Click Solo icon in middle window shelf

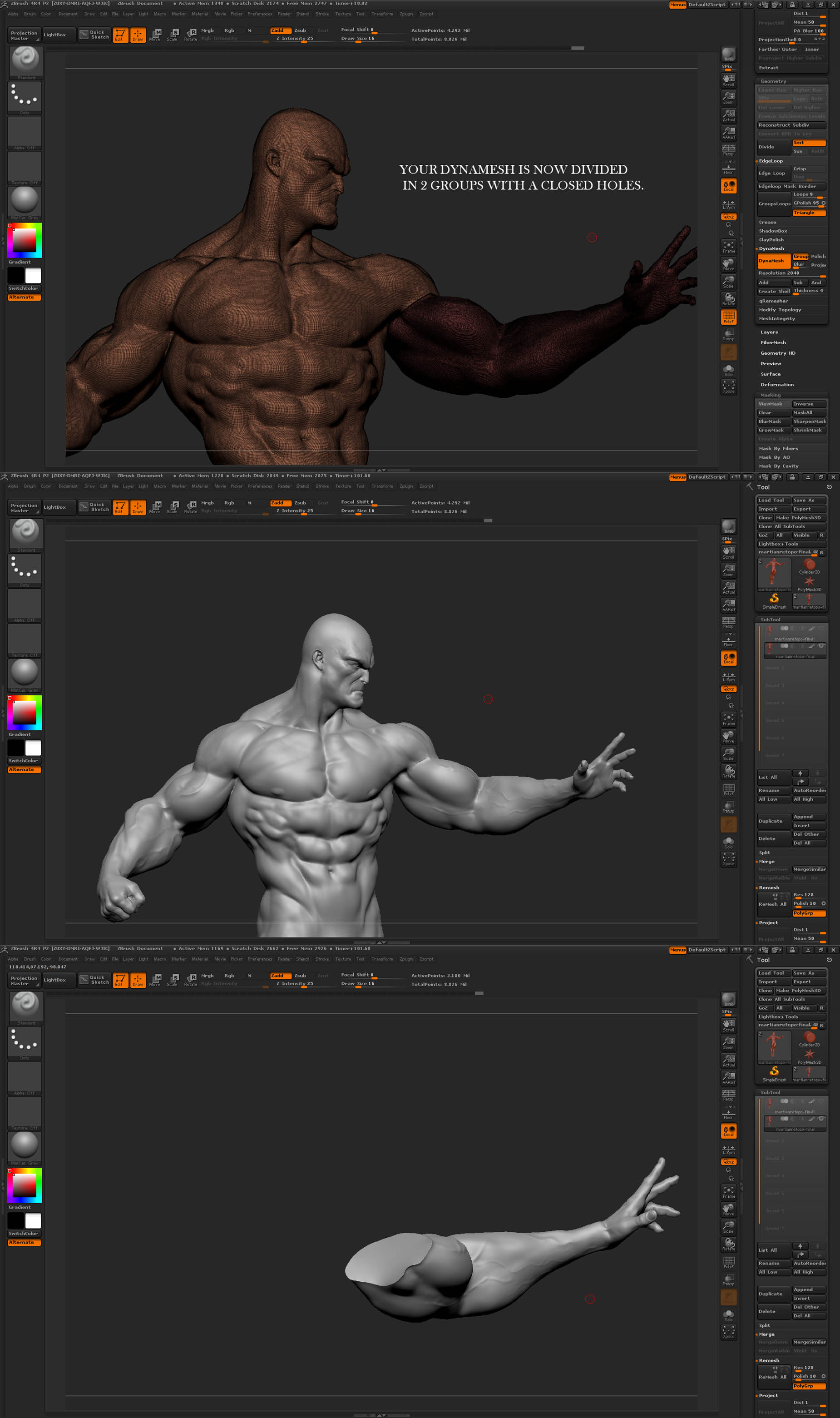click(x=728, y=843)
